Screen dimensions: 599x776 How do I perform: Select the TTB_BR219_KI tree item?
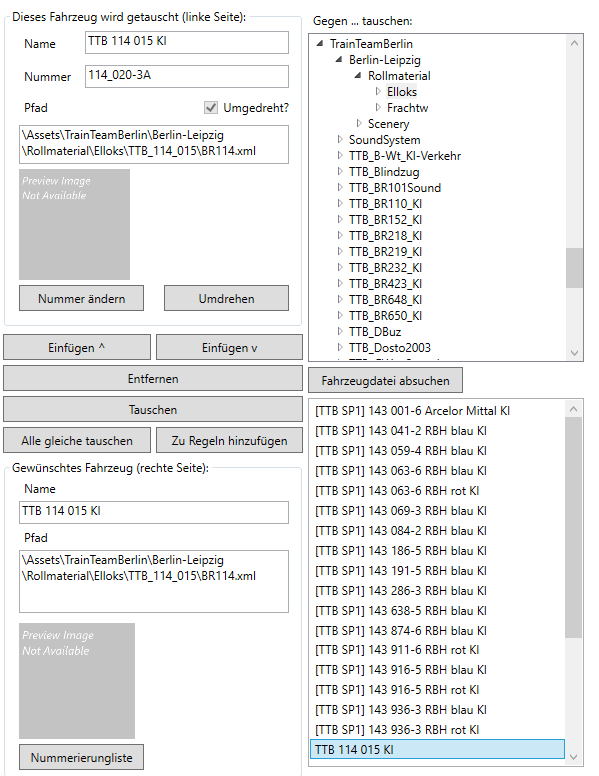tap(385, 251)
